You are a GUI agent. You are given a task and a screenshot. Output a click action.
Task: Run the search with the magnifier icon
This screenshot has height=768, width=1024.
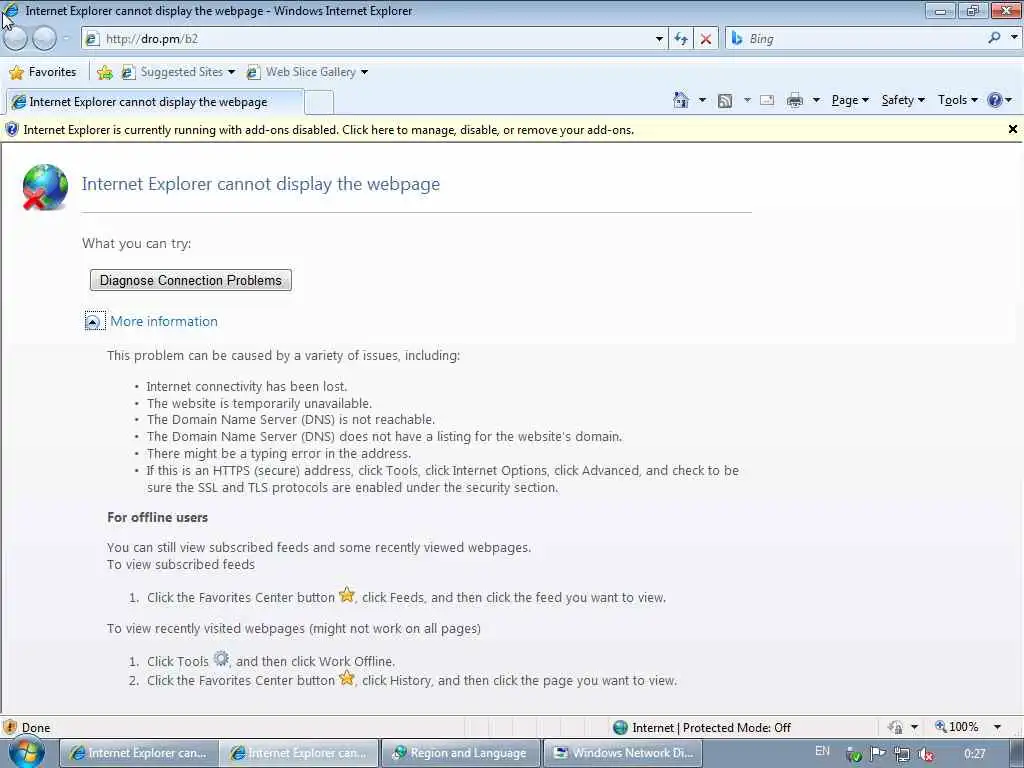click(x=994, y=39)
